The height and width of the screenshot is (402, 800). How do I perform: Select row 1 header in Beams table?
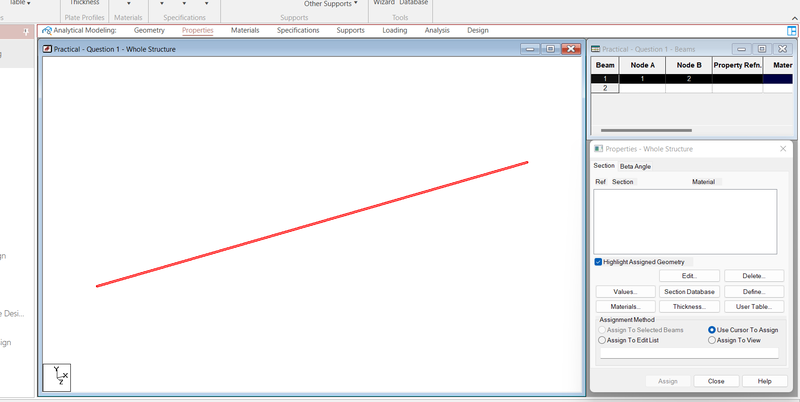(605, 79)
